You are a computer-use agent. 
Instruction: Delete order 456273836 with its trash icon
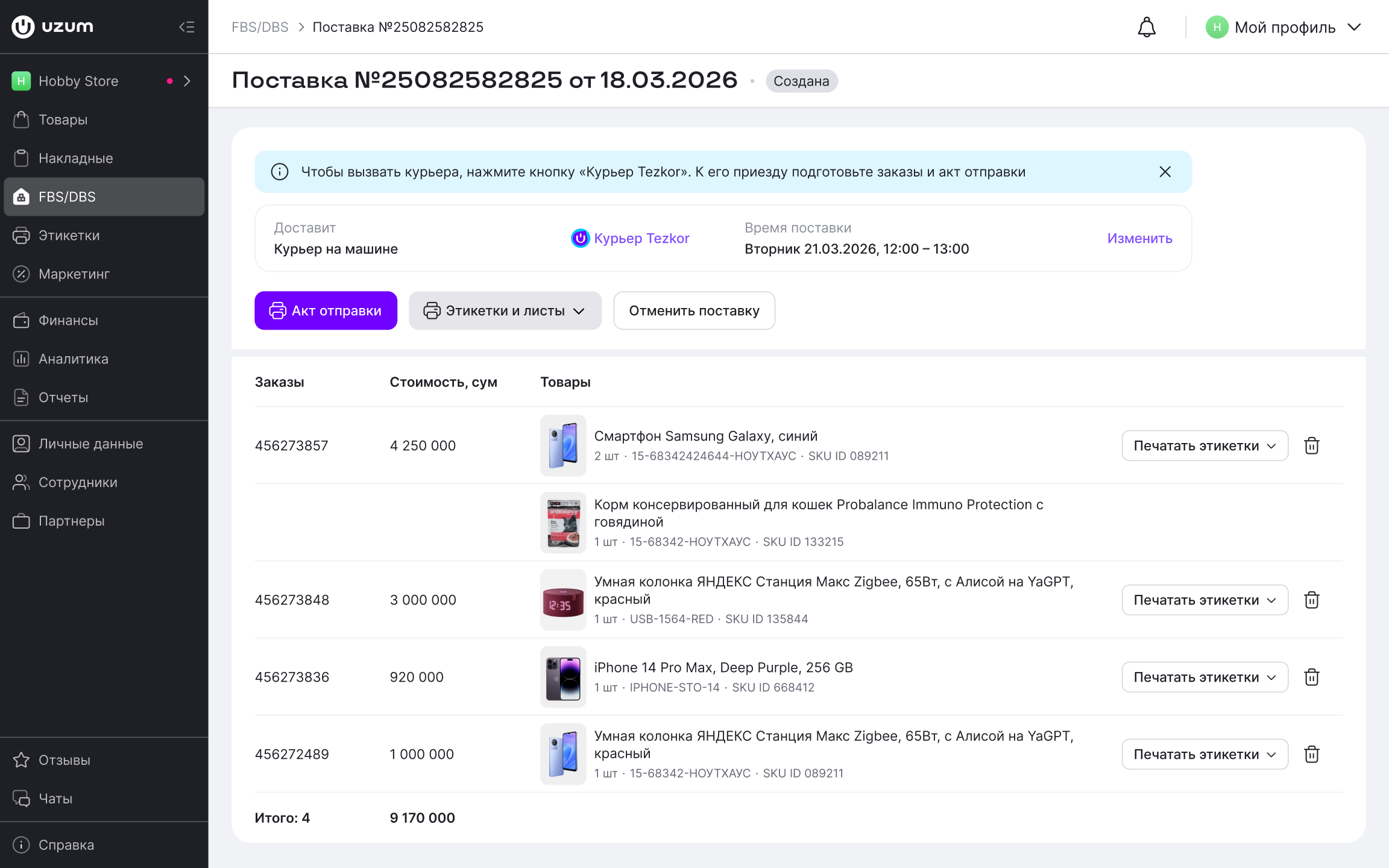(1311, 677)
